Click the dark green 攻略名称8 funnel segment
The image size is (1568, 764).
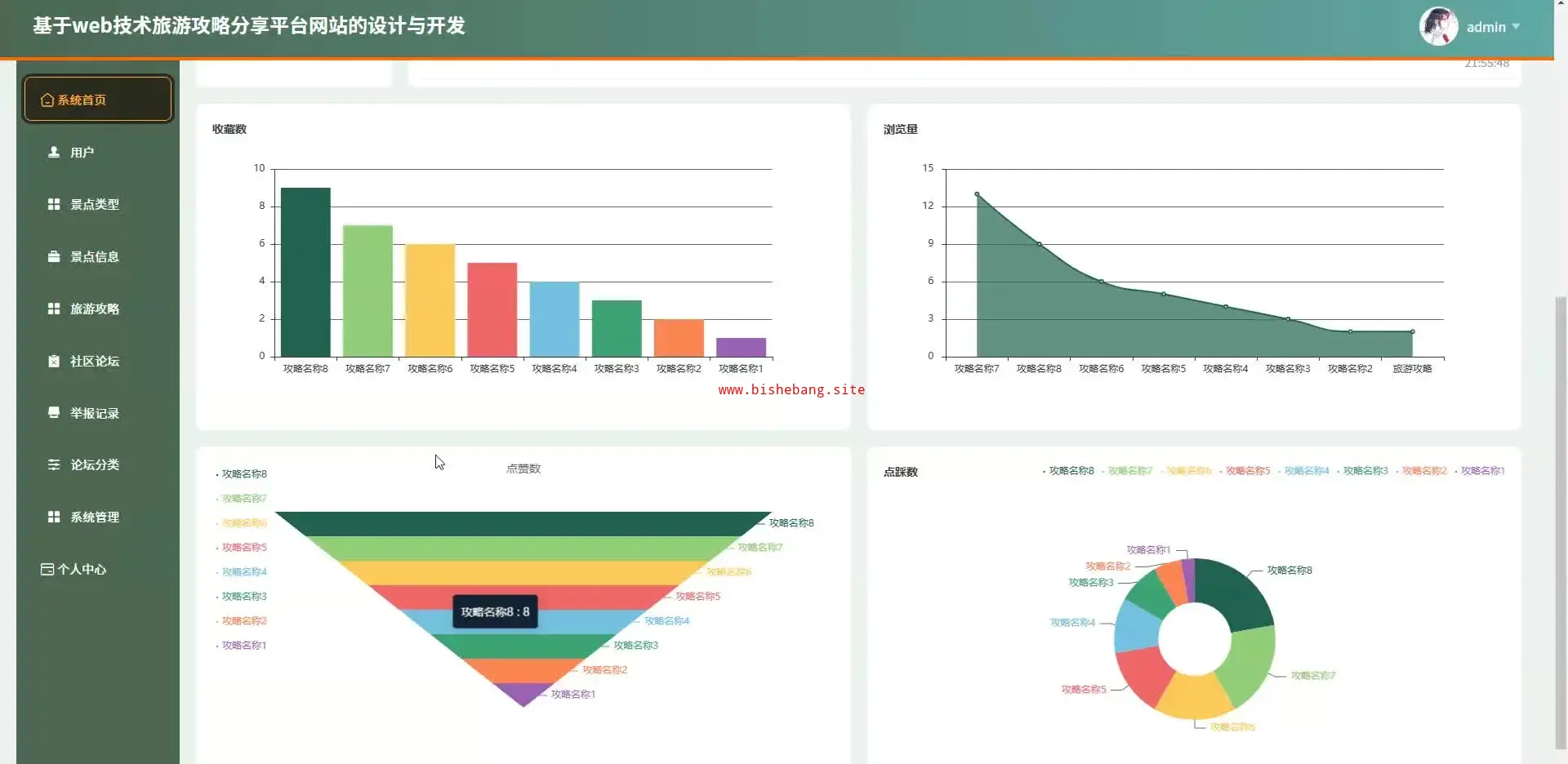coord(523,523)
